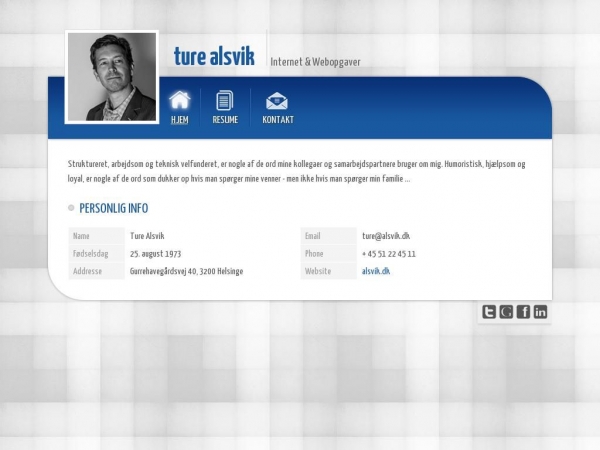Select the HJEM menu label

coord(179,120)
